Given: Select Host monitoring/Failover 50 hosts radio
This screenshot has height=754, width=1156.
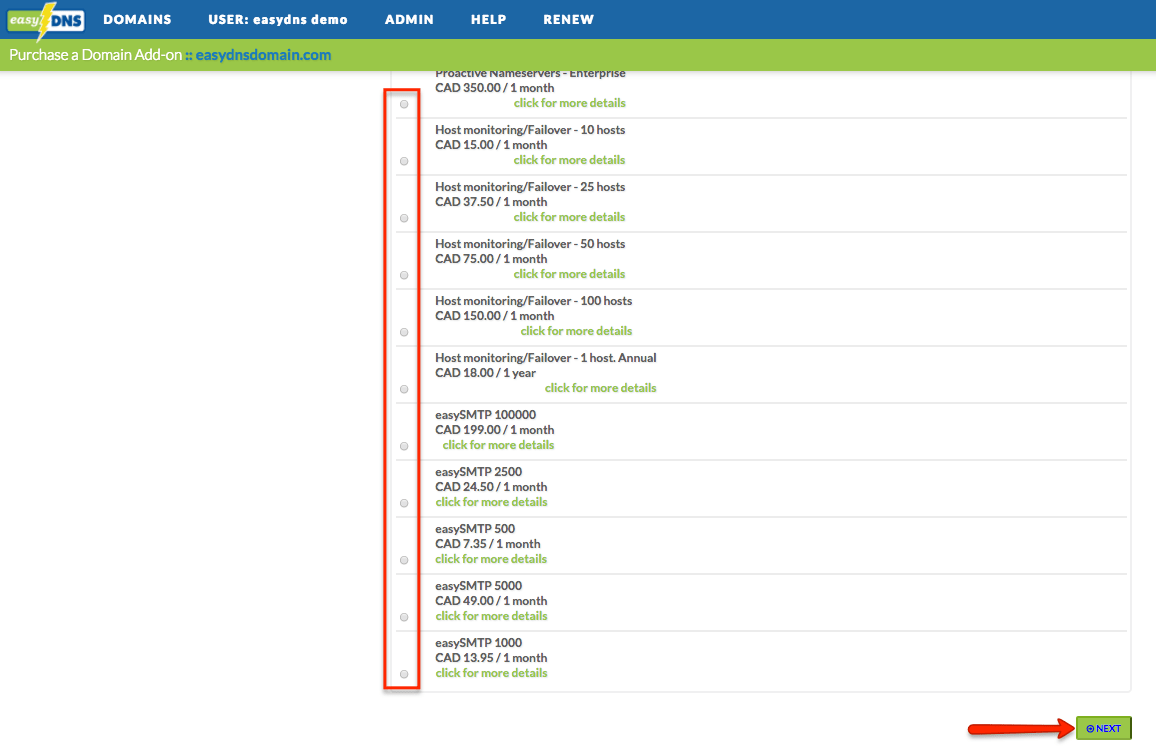Looking at the screenshot, I should coord(404,275).
